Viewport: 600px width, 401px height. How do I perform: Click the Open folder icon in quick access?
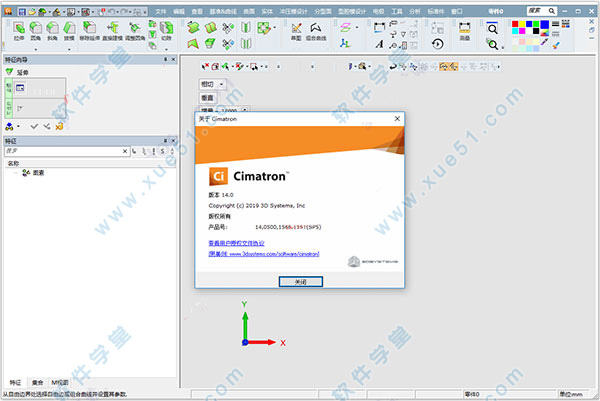pos(32,11)
